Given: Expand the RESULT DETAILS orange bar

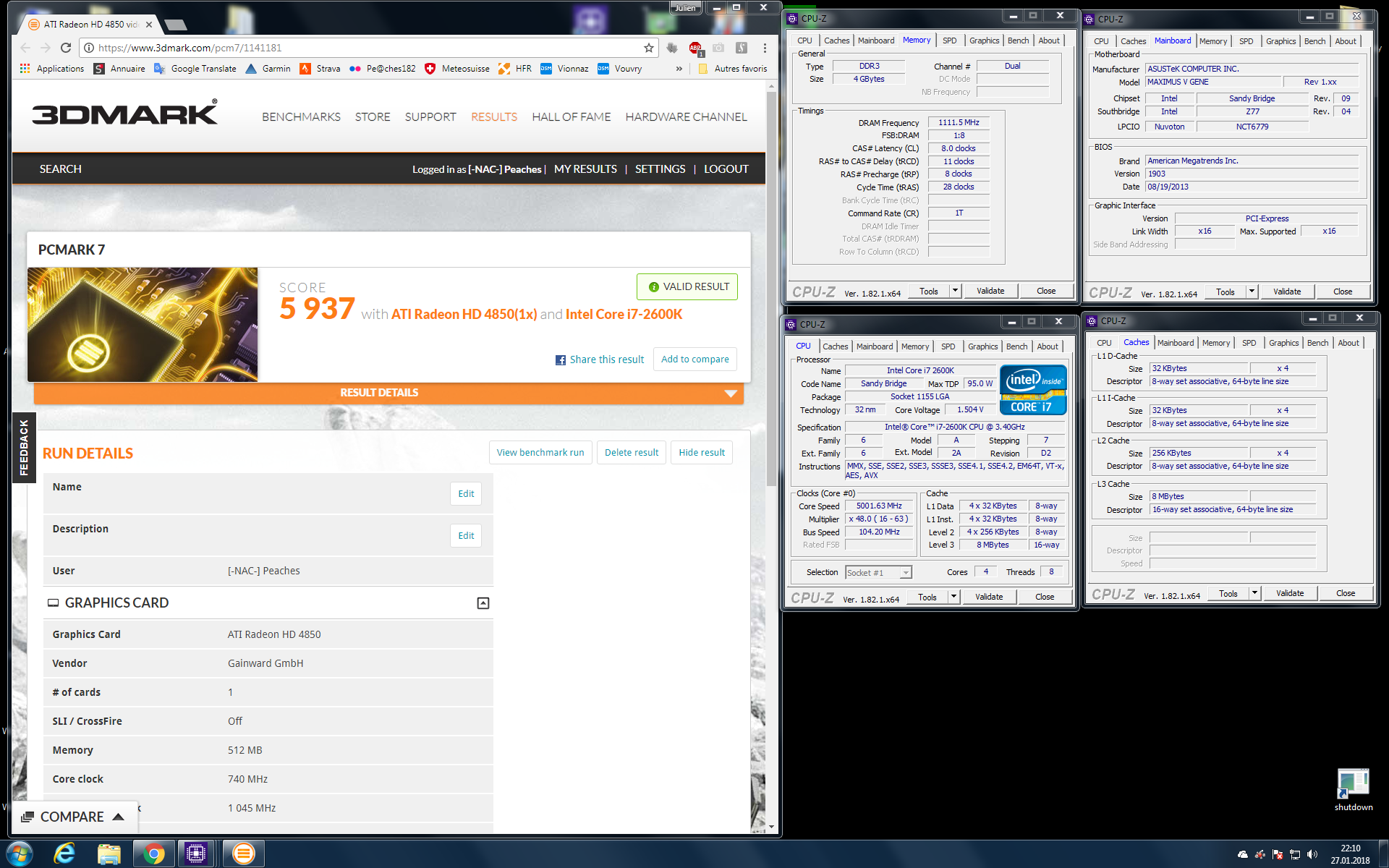Looking at the screenshot, I should (388, 393).
